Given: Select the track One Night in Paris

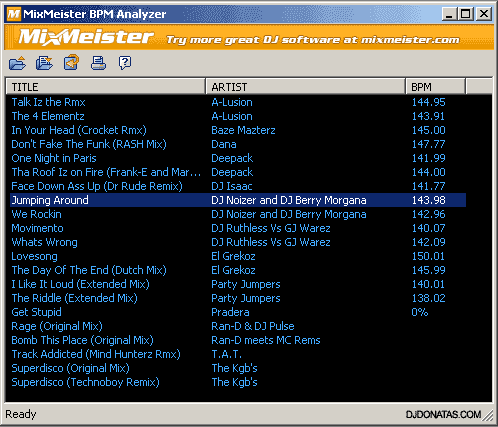Looking at the screenshot, I should [x=238, y=158].
